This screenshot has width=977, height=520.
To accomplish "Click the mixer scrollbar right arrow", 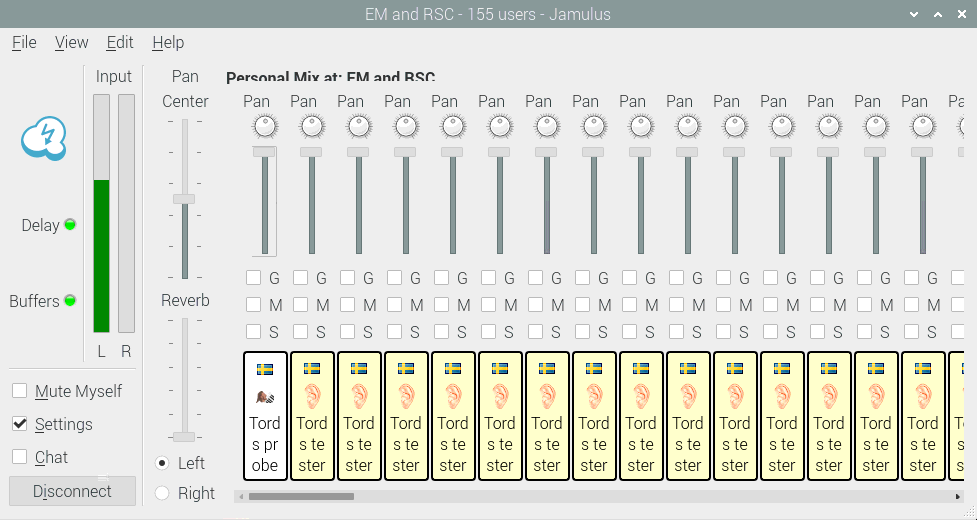I will 958,496.
